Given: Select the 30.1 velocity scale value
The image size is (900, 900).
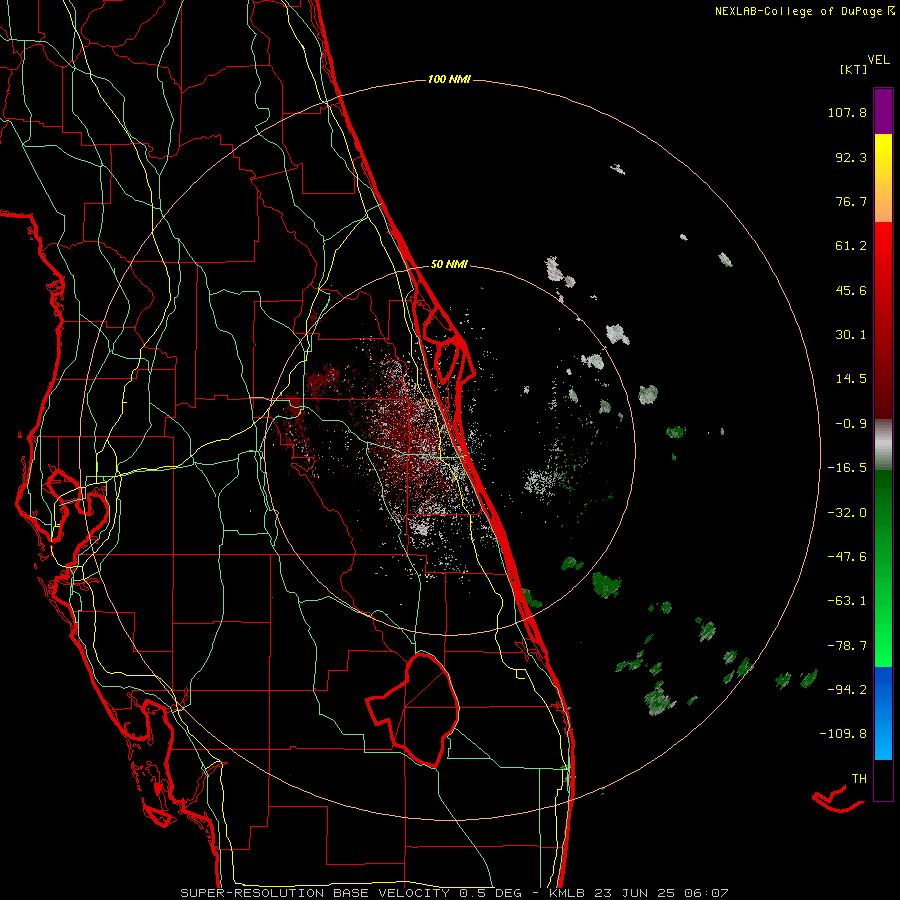Looking at the screenshot, I should point(851,335).
